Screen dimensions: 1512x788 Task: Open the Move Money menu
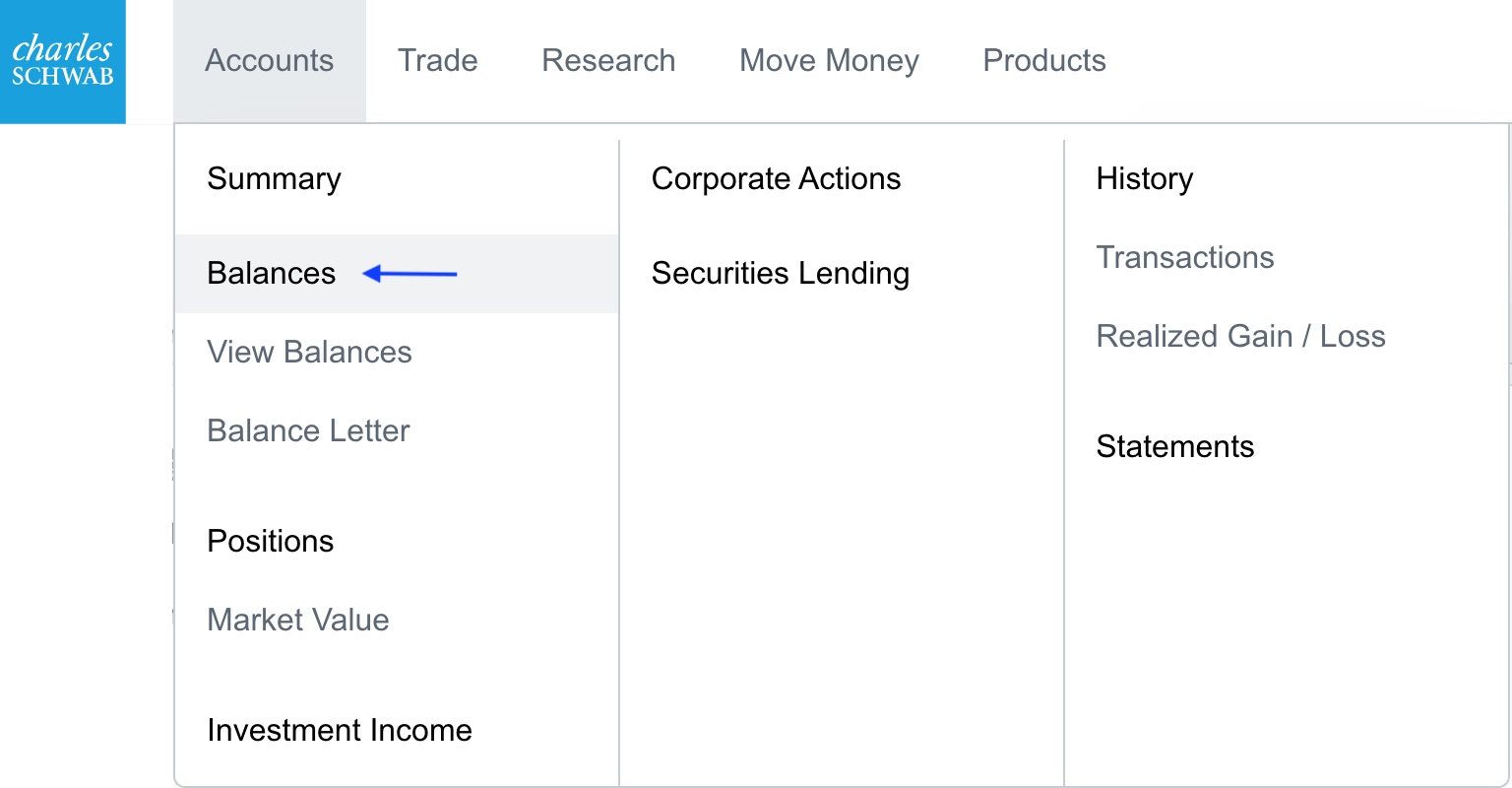point(829,61)
